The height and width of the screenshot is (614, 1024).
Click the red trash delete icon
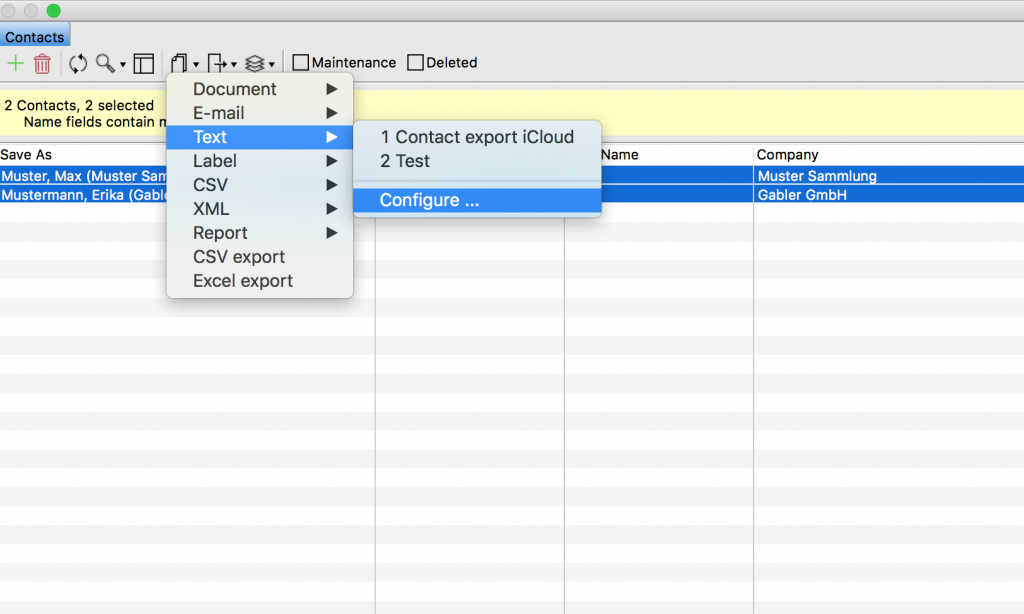[x=42, y=63]
